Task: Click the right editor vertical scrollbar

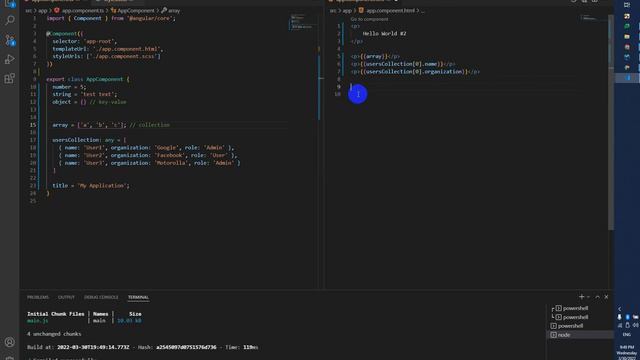Action: (611, 122)
